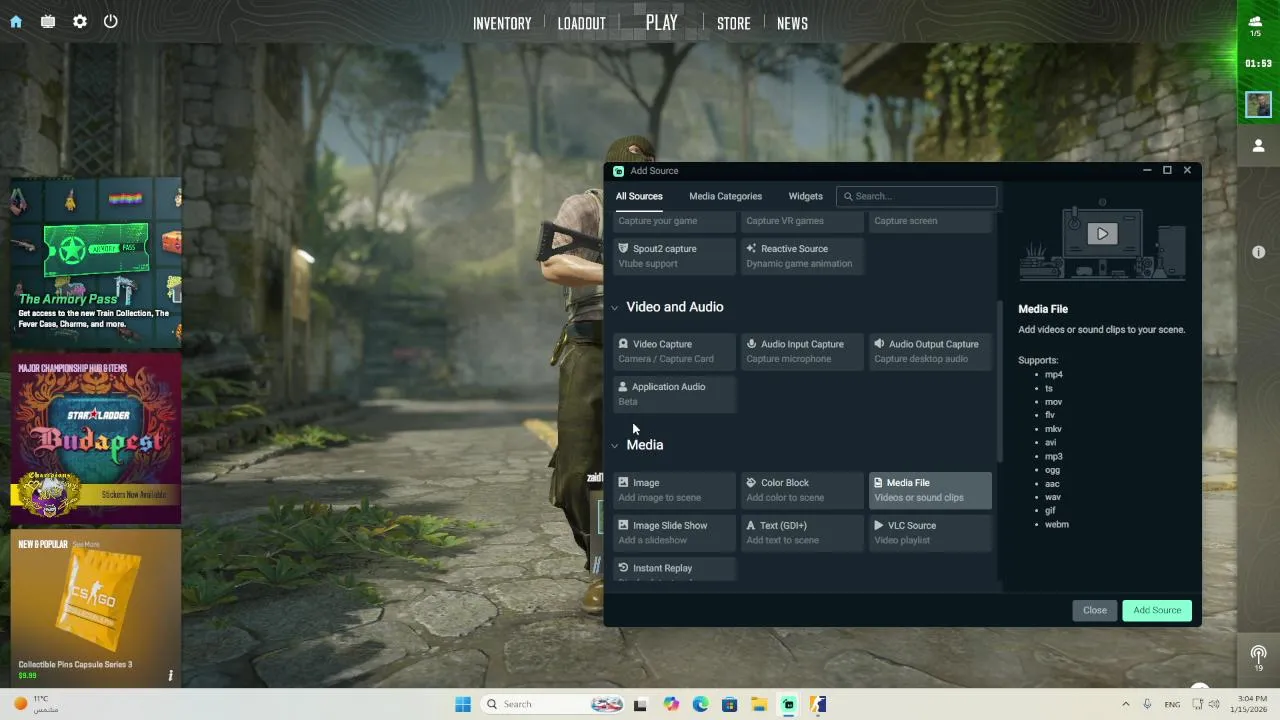Open the Budapest Major Championship banner
The image size is (1280, 720).
pyautogui.click(x=96, y=438)
